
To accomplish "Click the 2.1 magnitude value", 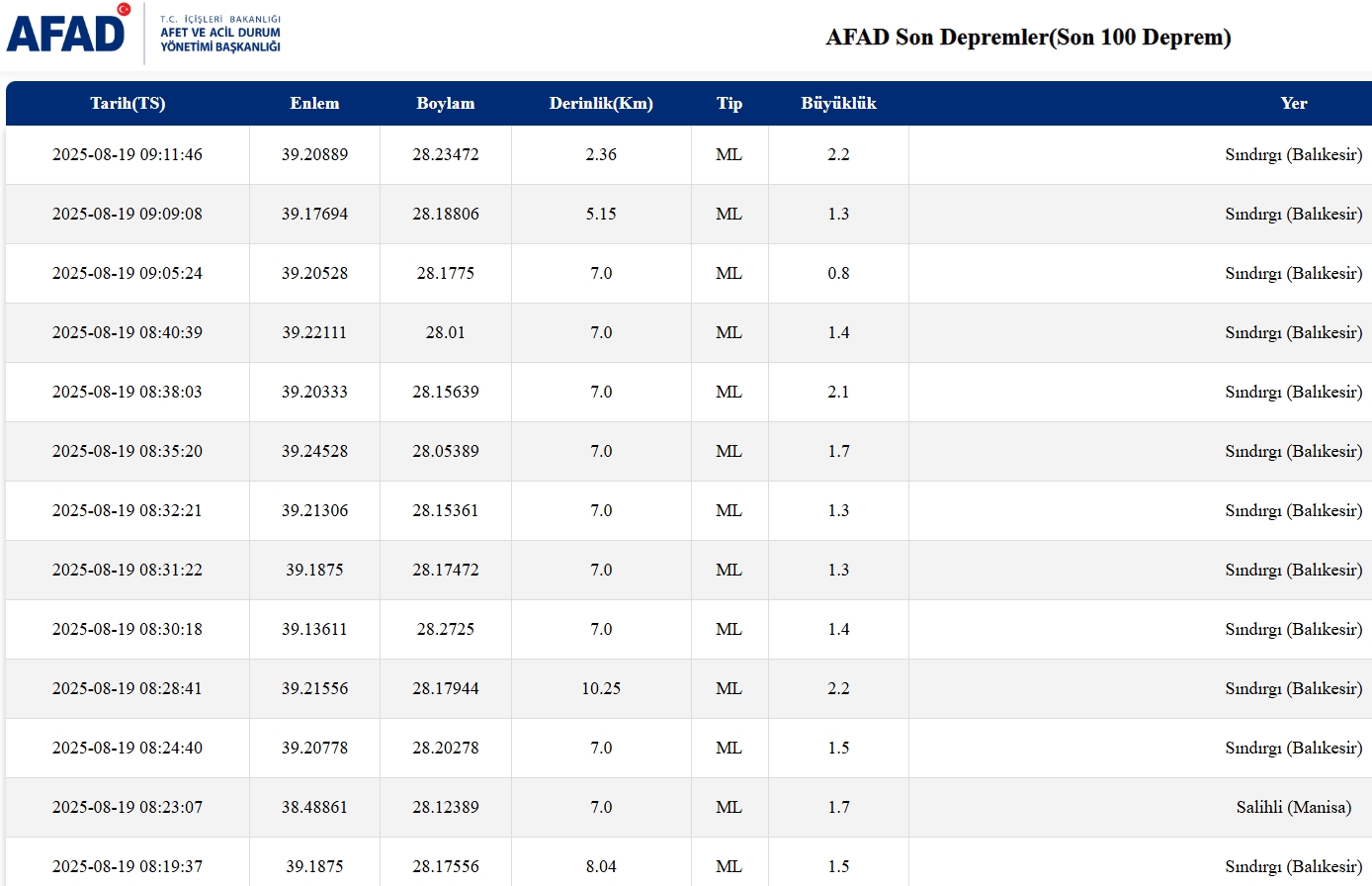I will [x=838, y=392].
